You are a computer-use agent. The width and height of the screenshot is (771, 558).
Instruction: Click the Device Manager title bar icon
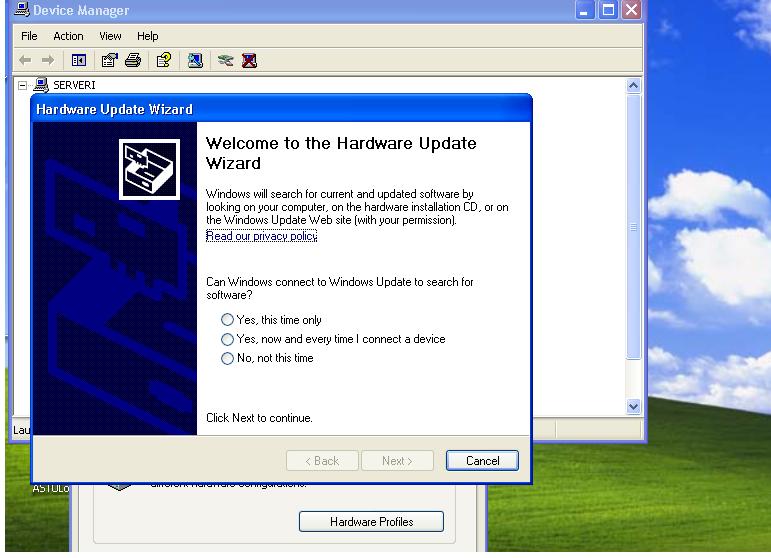pyautogui.click(x=22, y=9)
